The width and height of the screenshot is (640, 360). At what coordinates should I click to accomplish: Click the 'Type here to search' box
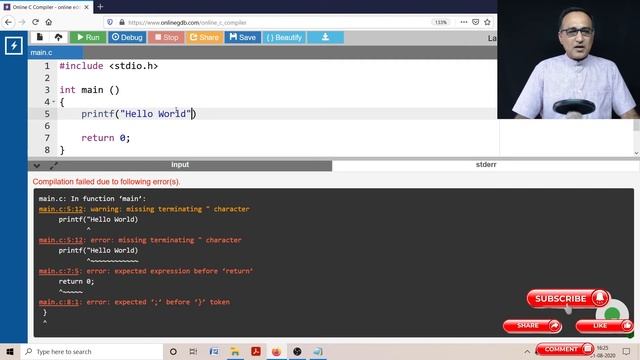tap(92, 351)
